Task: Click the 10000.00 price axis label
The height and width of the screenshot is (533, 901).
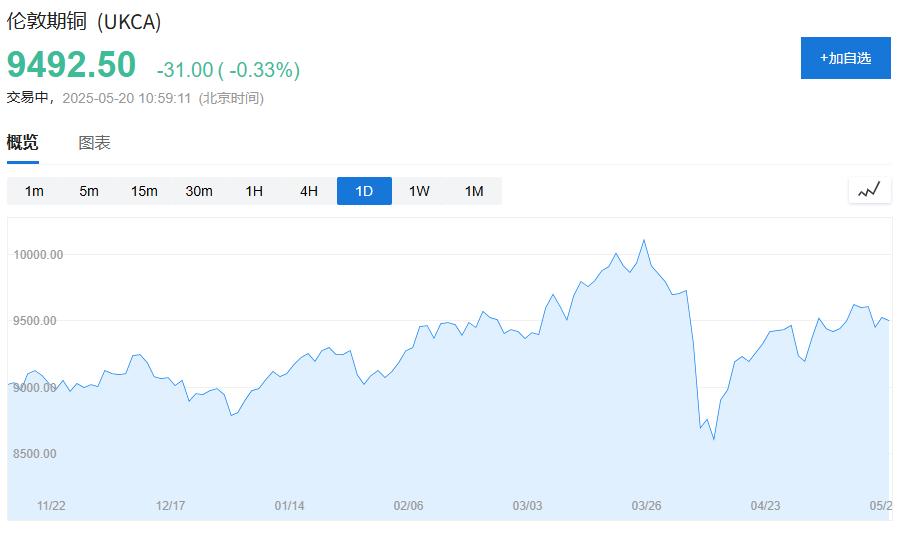Action: (x=39, y=255)
